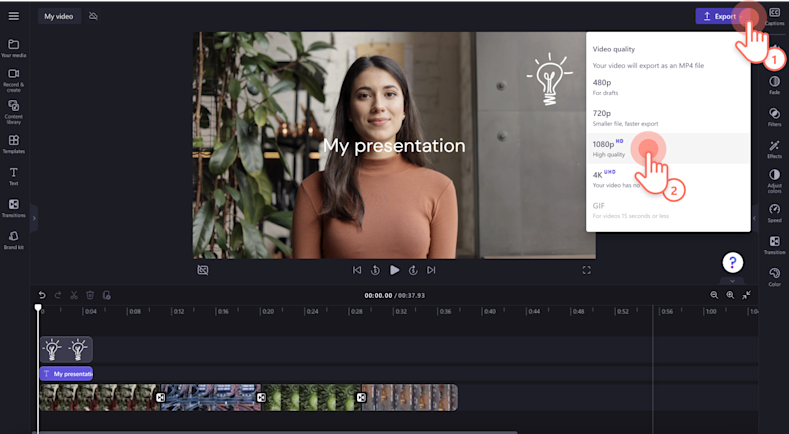Image resolution: width=789 pixels, height=434 pixels.
Task: Select the lightbulb sticker clip on timeline
Action: click(x=66, y=349)
